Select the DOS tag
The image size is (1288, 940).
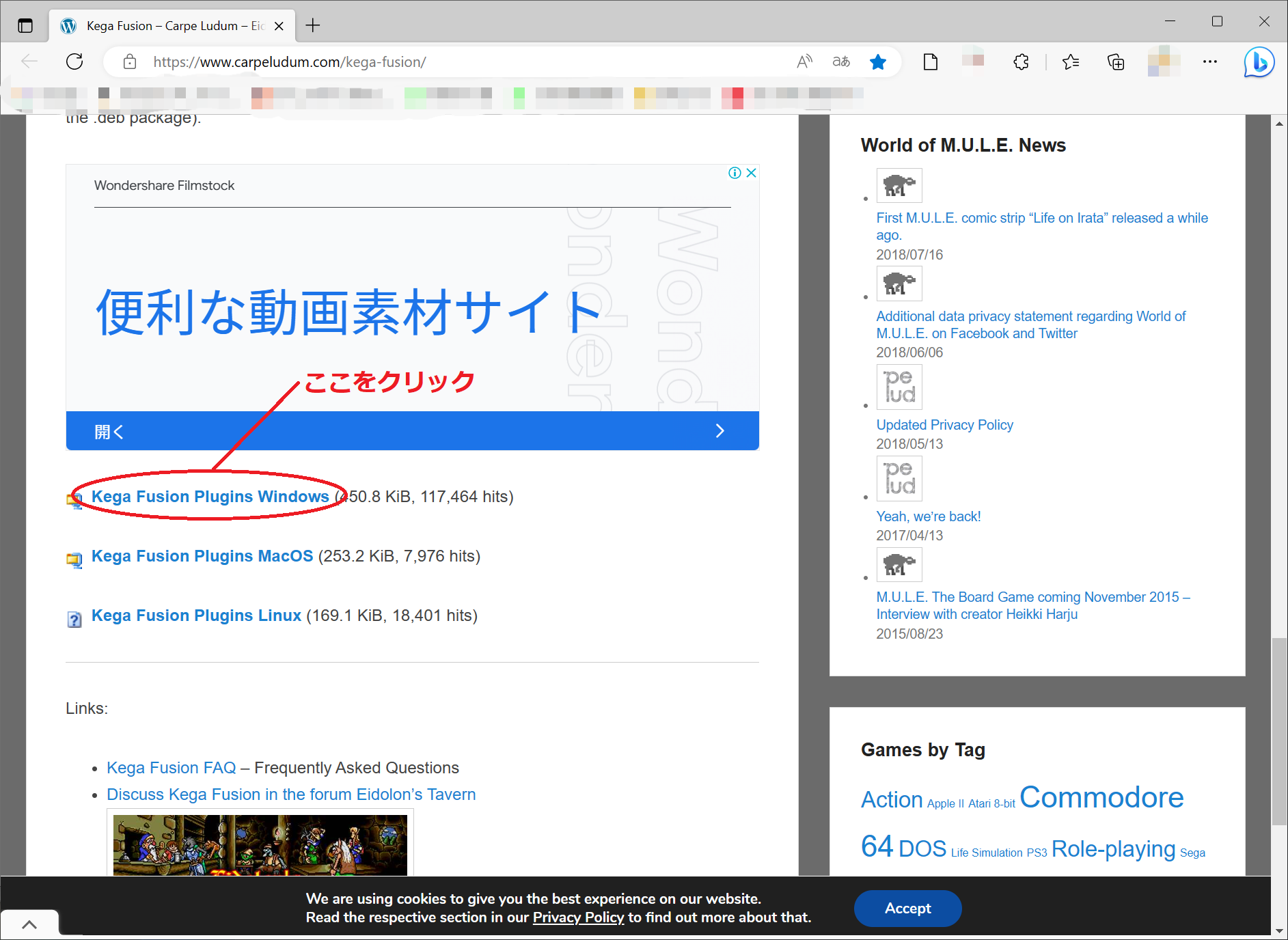(x=922, y=848)
